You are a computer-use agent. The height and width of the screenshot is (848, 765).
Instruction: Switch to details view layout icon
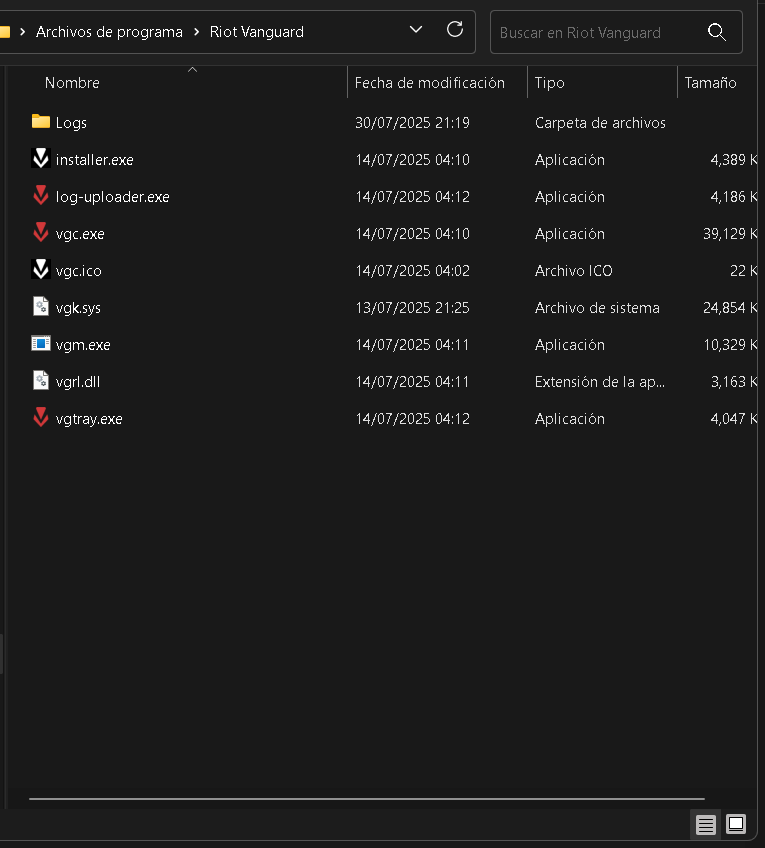point(706,825)
